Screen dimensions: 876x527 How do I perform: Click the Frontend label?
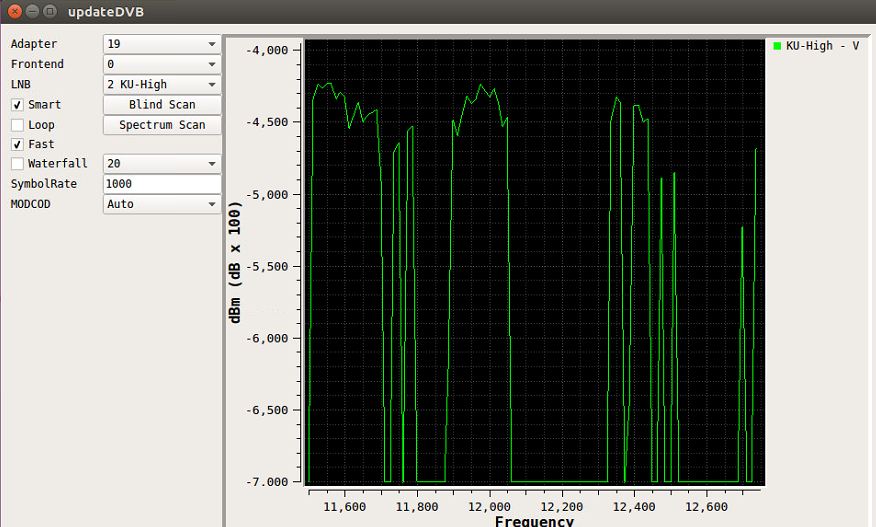37,64
